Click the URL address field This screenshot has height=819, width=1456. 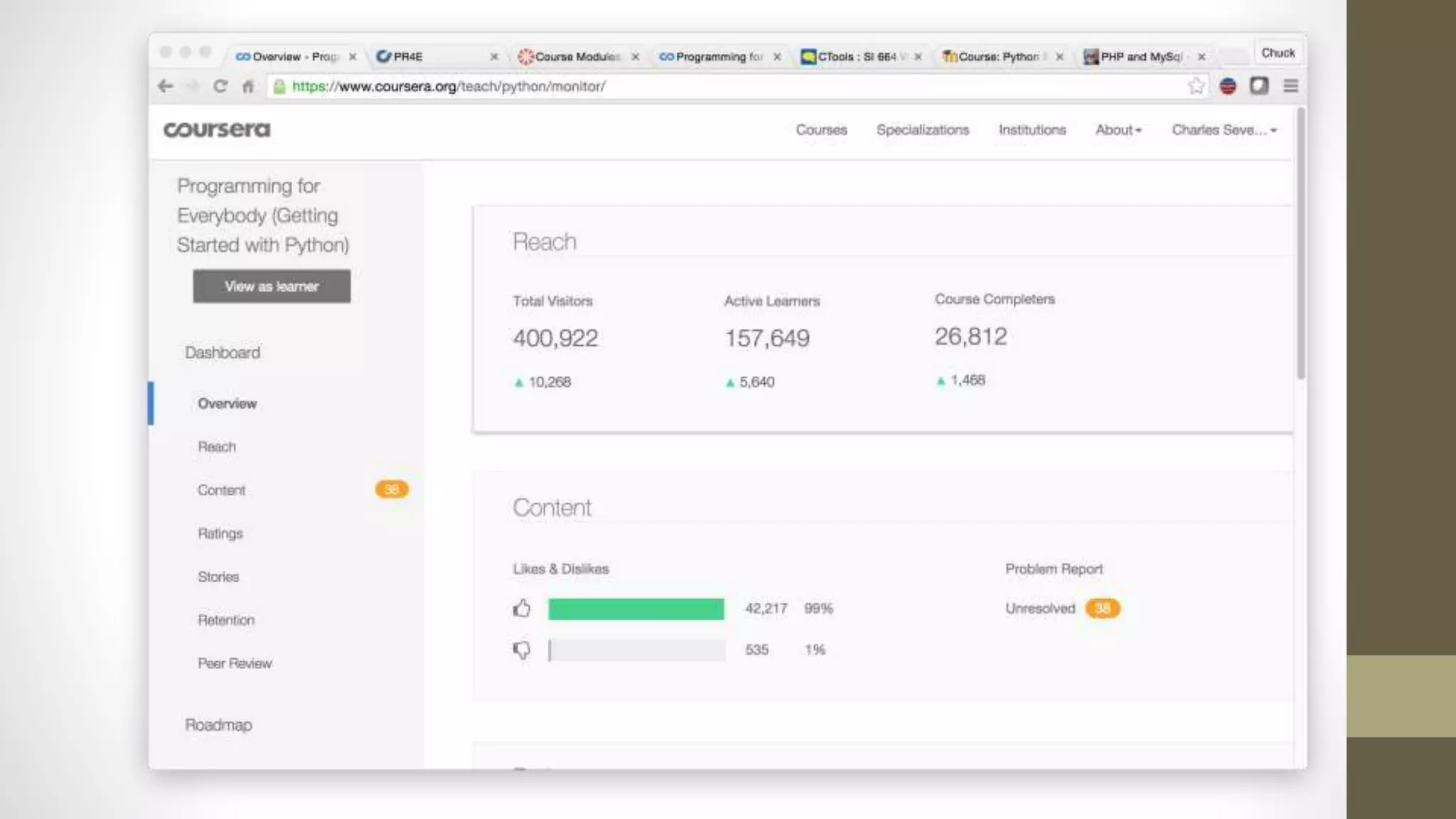[711, 86]
